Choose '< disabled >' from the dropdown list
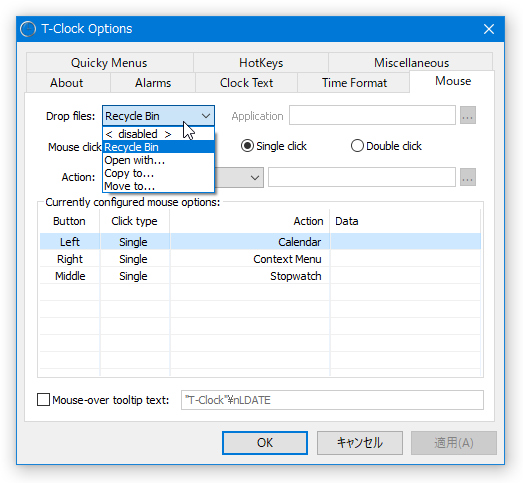This screenshot has width=523, height=483. pyautogui.click(x=158, y=134)
